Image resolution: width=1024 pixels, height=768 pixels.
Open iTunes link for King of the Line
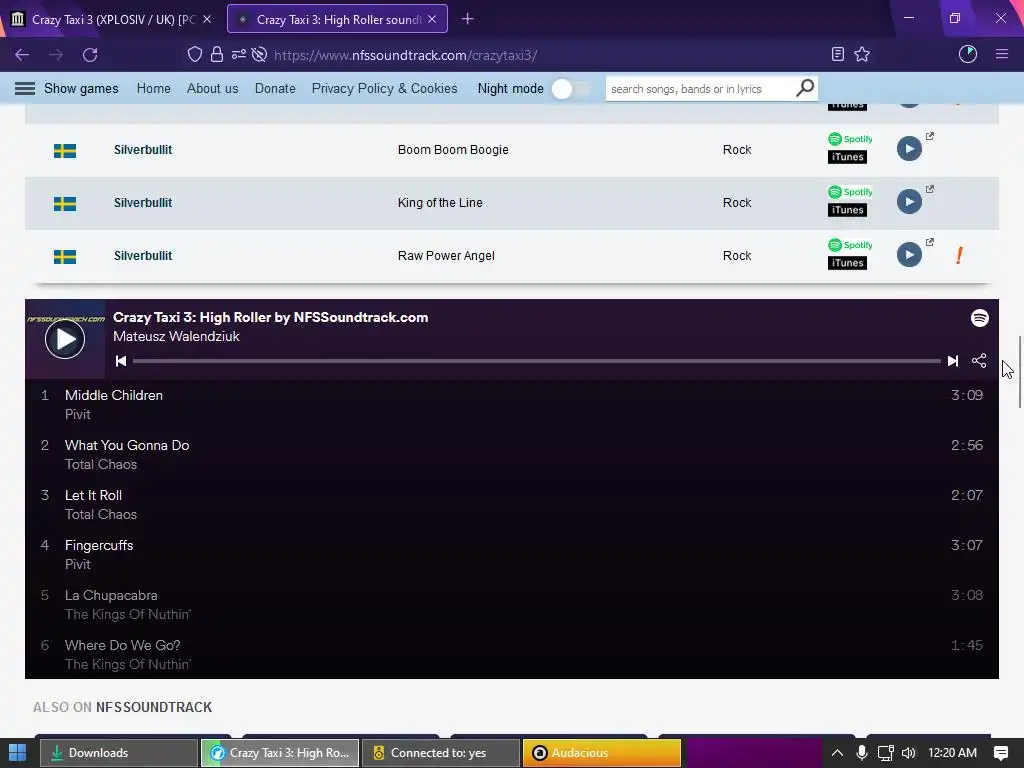[x=848, y=210]
